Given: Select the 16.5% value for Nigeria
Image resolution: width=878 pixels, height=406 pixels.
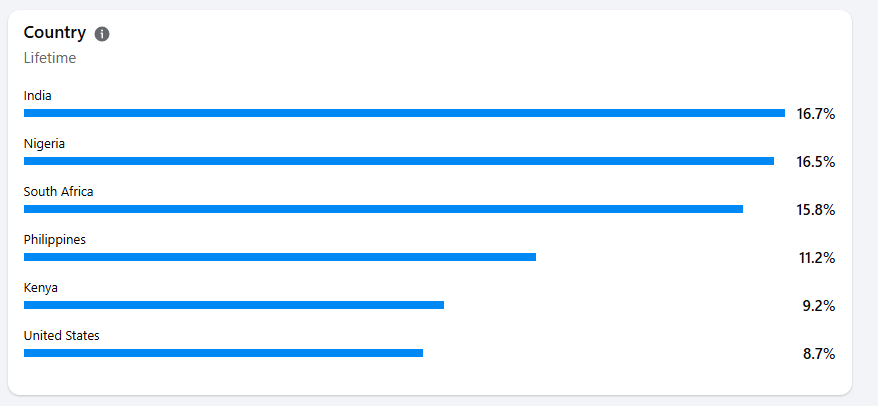Looking at the screenshot, I should (816, 162).
